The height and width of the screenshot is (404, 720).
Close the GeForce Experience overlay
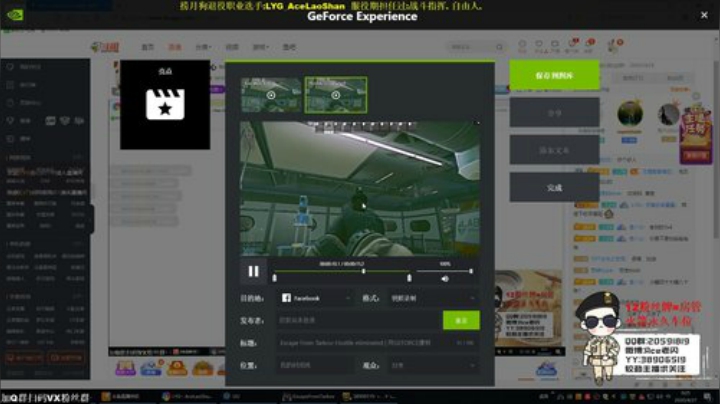[x=704, y=15]
